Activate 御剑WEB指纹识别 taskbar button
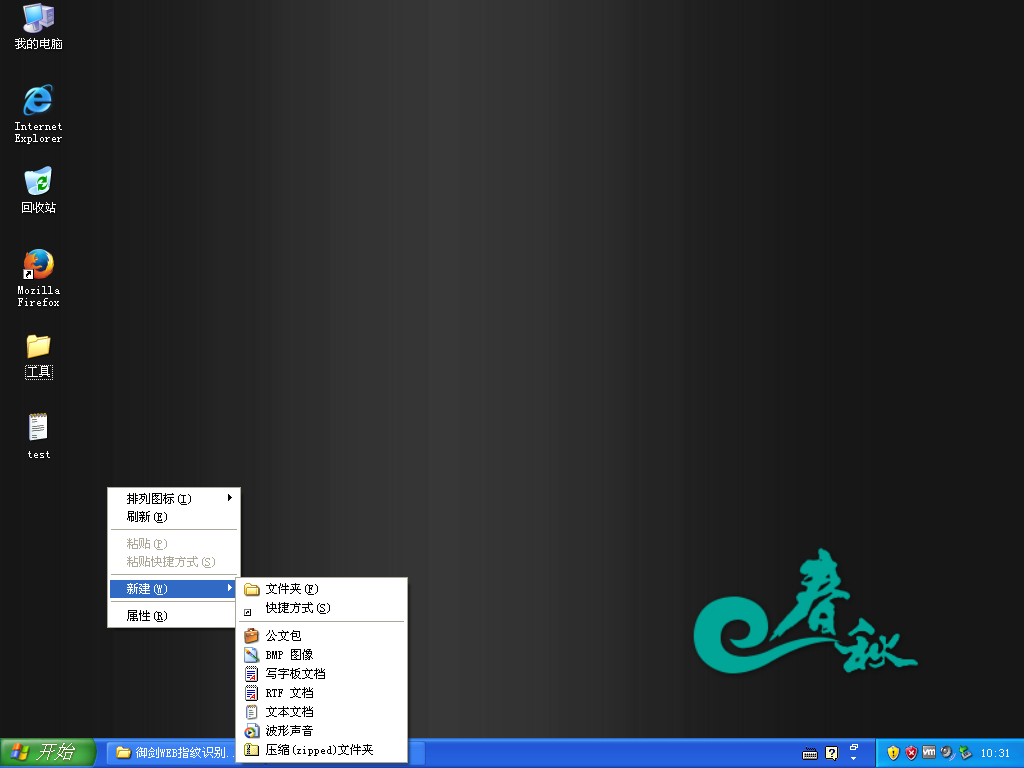The image size is (1024, 768). pyautogui.click(x=172, y=753)
